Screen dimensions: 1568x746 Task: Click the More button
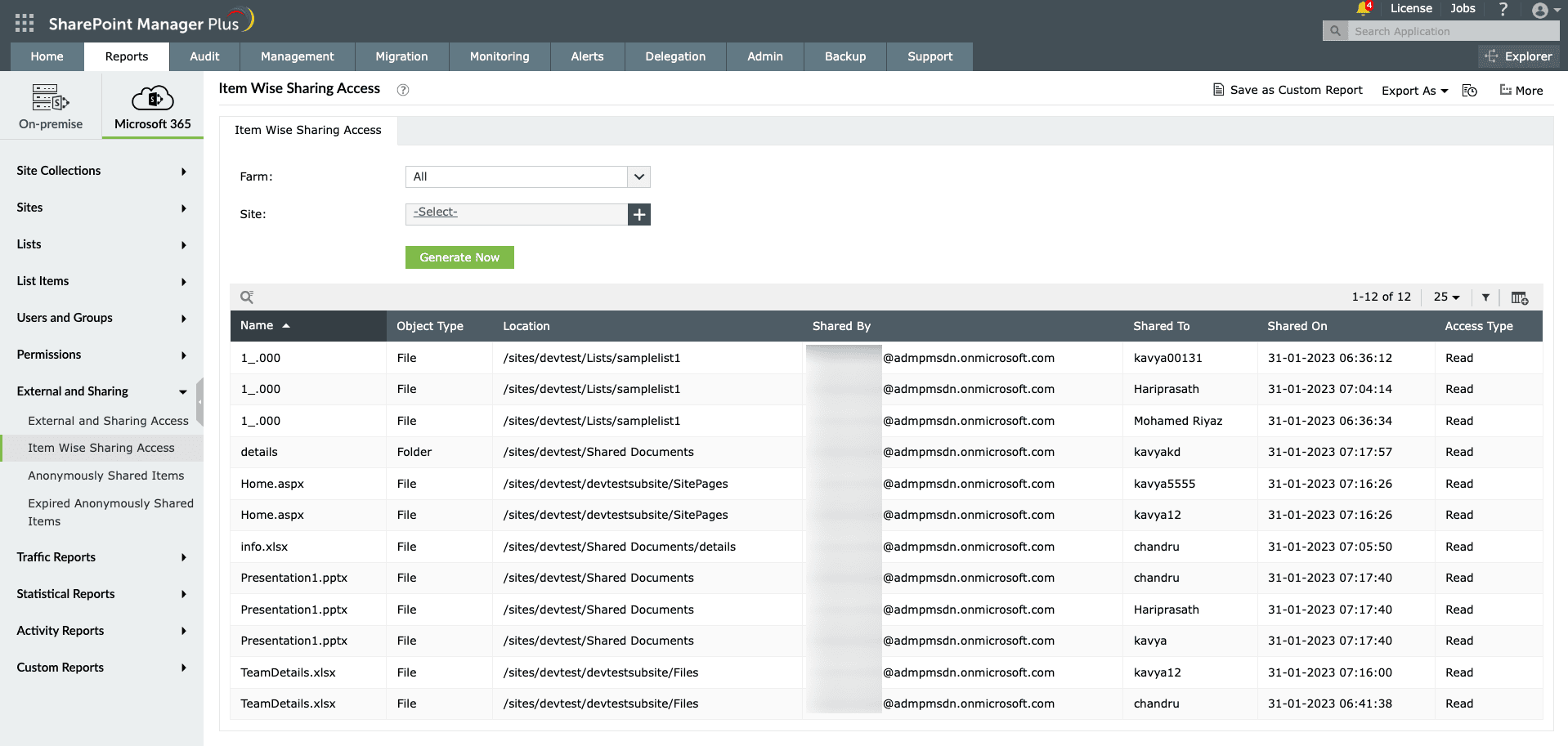[1521, 91]
